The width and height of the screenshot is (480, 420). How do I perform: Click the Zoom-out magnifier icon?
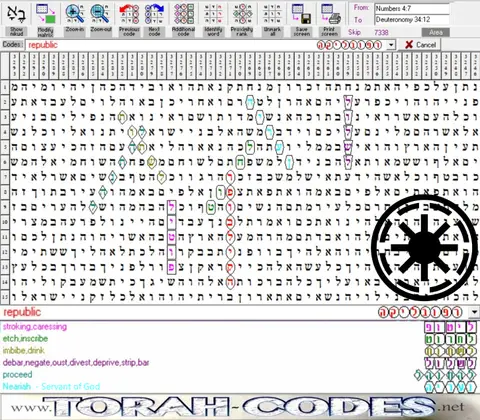coord(101,13)
